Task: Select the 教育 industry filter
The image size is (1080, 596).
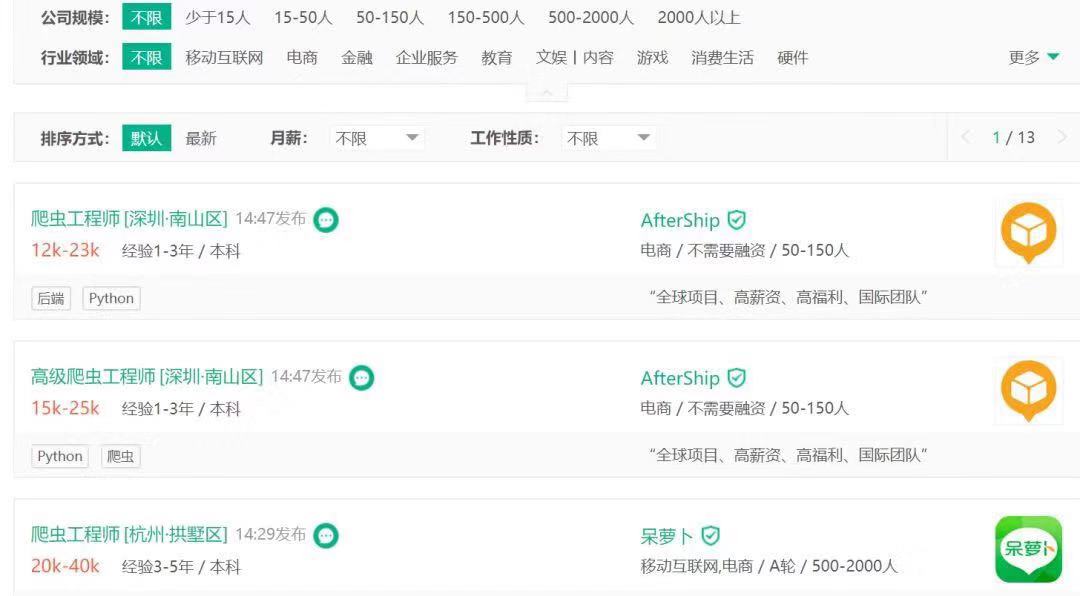Action: click(497, 57)
